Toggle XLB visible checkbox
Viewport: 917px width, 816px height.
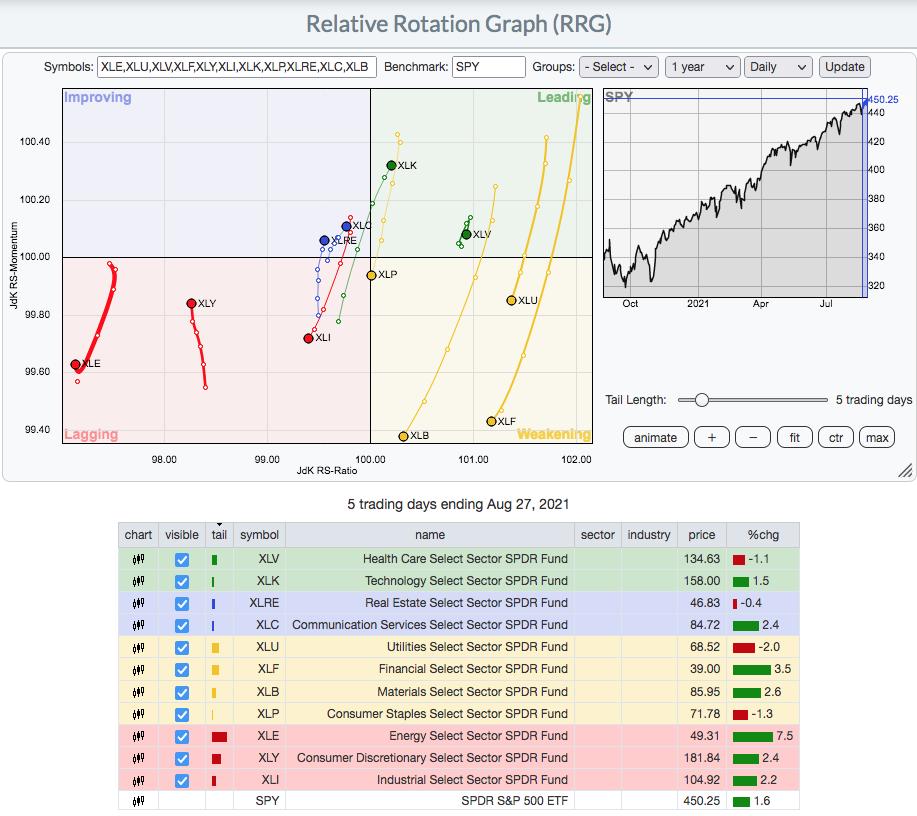pos(182,693)
